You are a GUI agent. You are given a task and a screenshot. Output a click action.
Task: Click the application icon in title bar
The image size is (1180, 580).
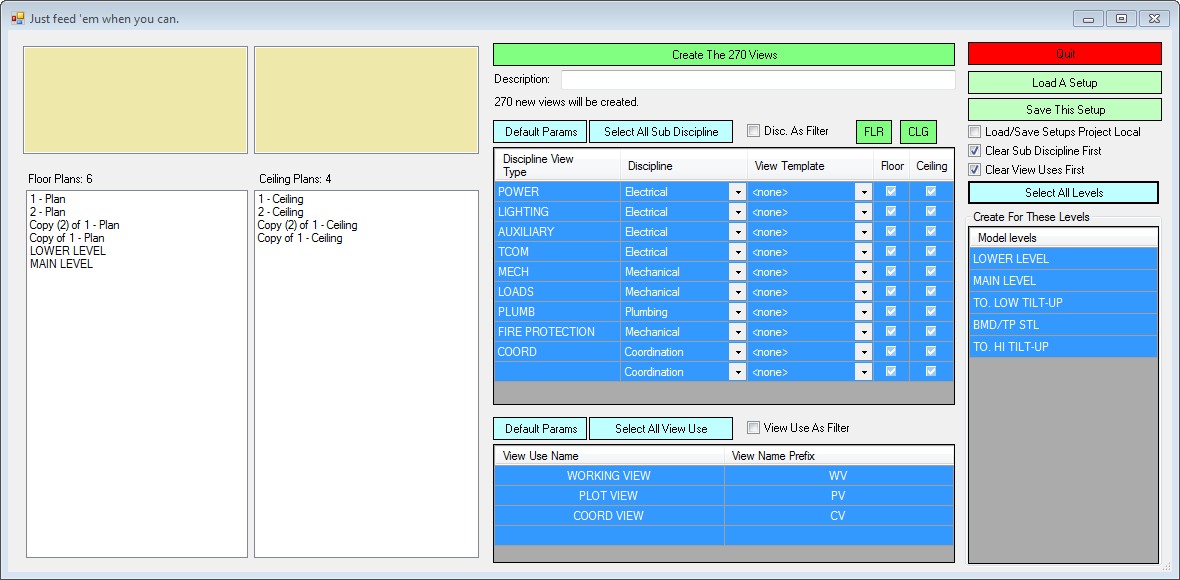[17, 17]
